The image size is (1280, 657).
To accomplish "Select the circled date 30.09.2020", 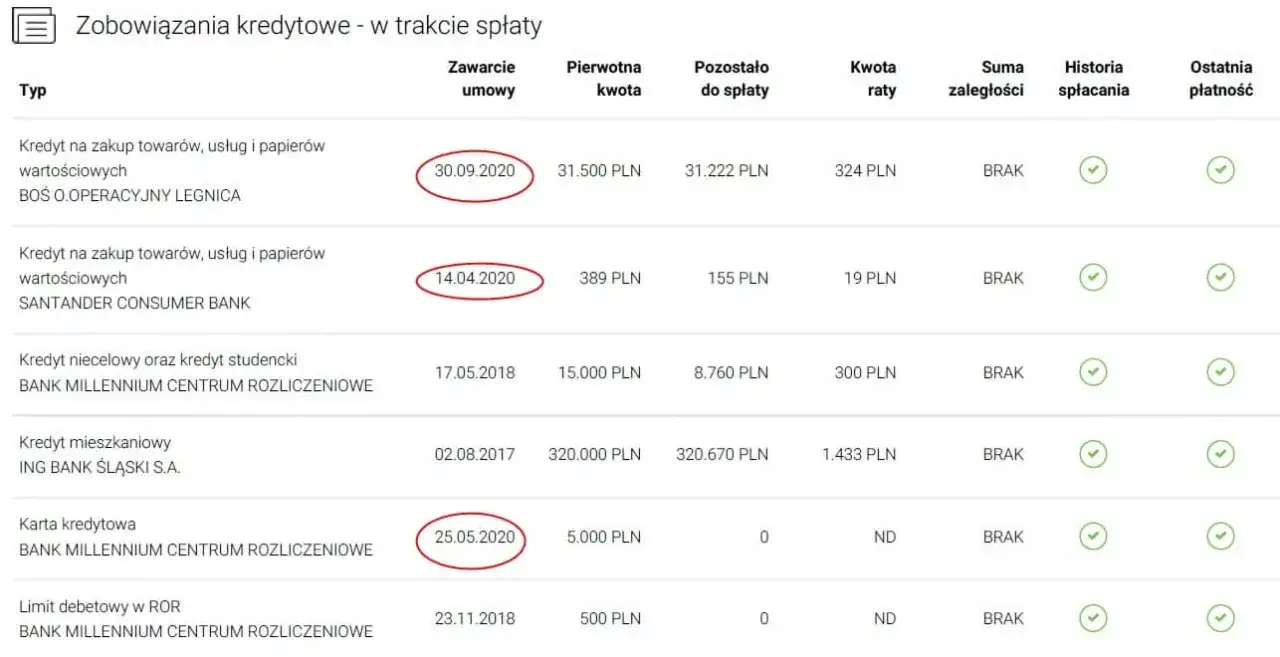I will 475,171.
